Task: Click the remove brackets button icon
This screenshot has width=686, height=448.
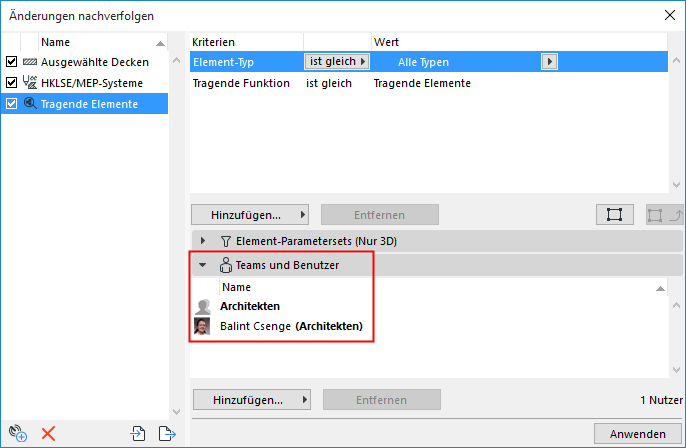Action: tap(664, 215)
